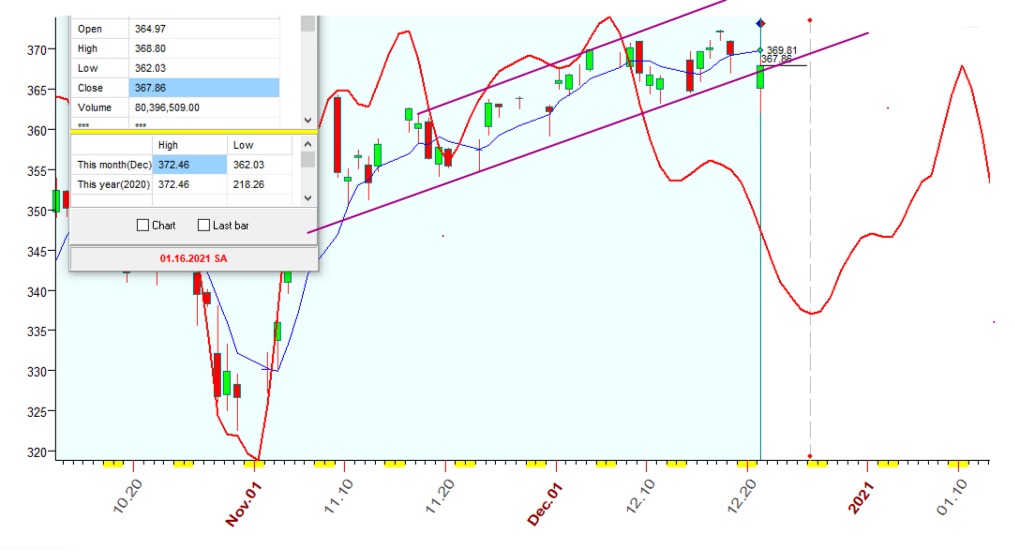Click the 01.16.2021 SA date button
This screenshot has height=558, width=1015.
coord(194,258)
